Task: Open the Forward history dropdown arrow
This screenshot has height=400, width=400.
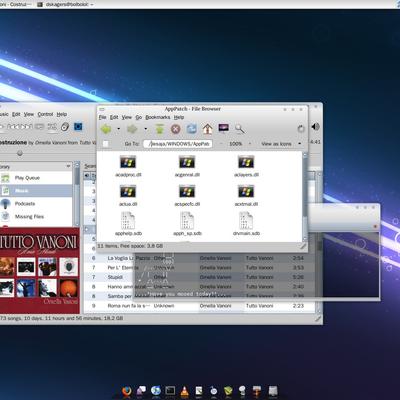Action: 145,129
